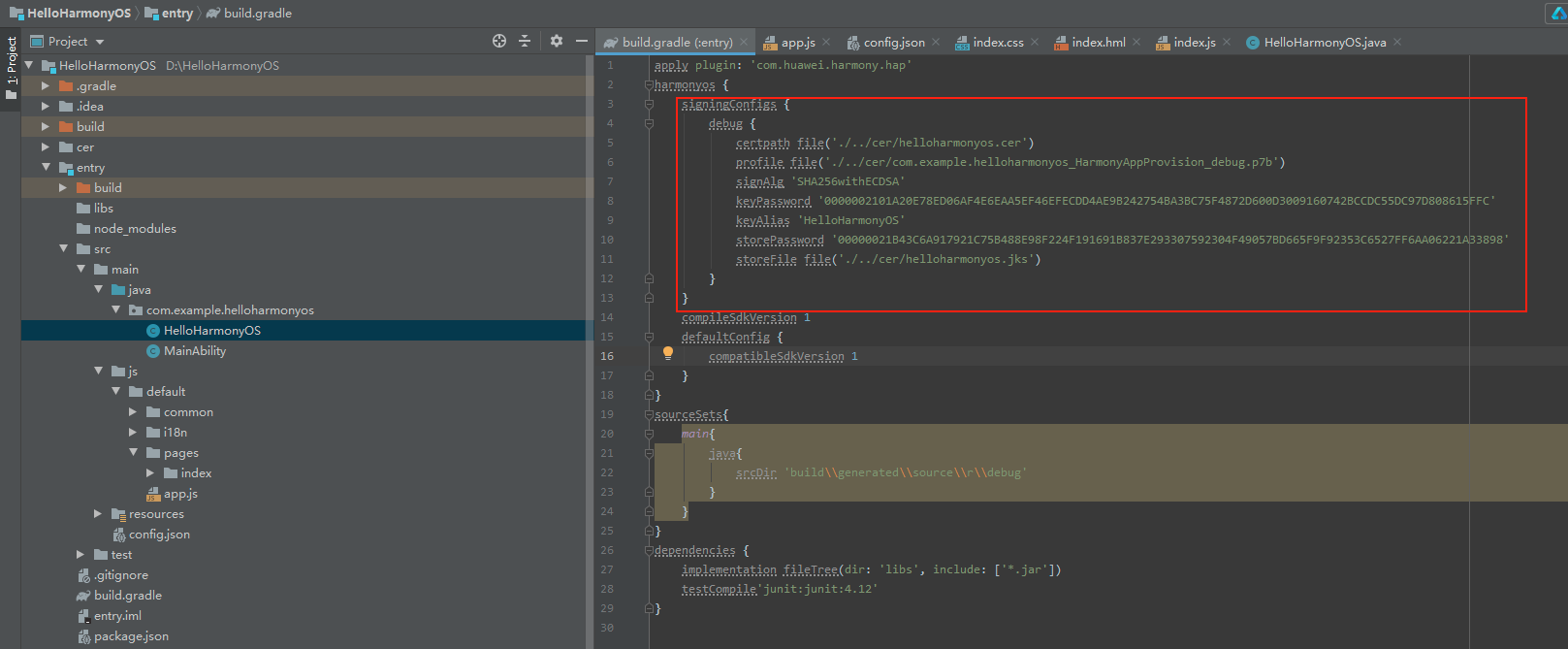The height and width of the screenshot is (649, 1568).
Task: Click the yellow lightbulb quick-fix icon
Action: point(668,354)
